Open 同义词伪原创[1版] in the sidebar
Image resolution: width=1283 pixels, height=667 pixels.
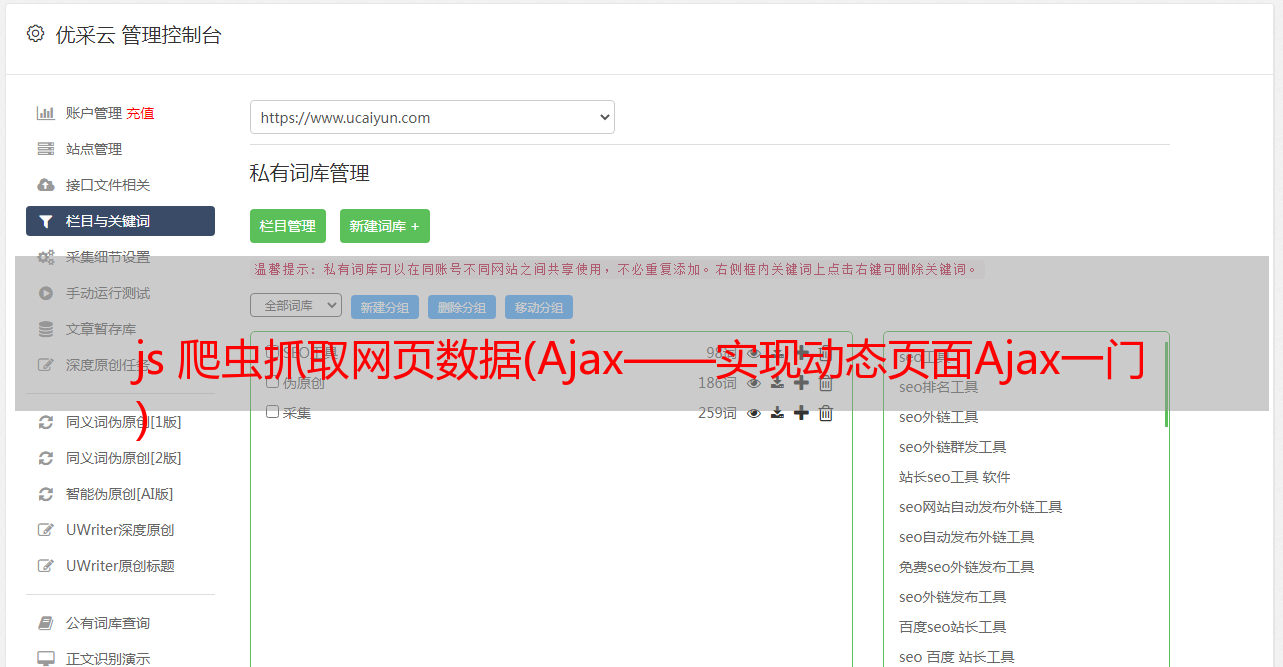(x=124, y=422)
